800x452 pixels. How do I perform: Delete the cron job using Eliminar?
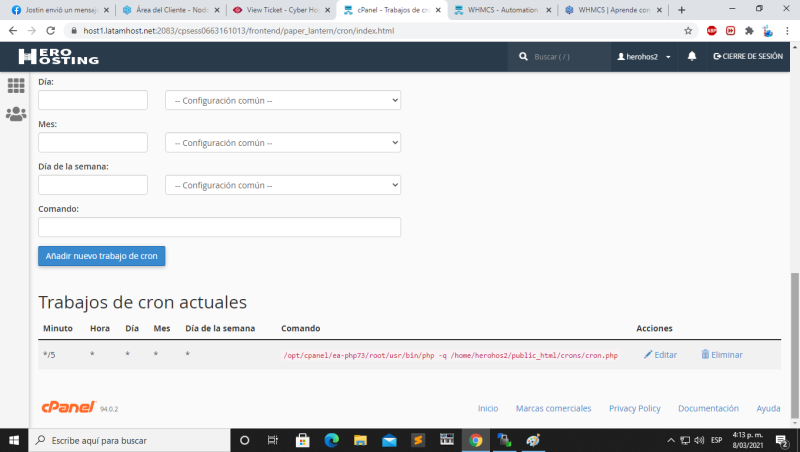point(721,355)
